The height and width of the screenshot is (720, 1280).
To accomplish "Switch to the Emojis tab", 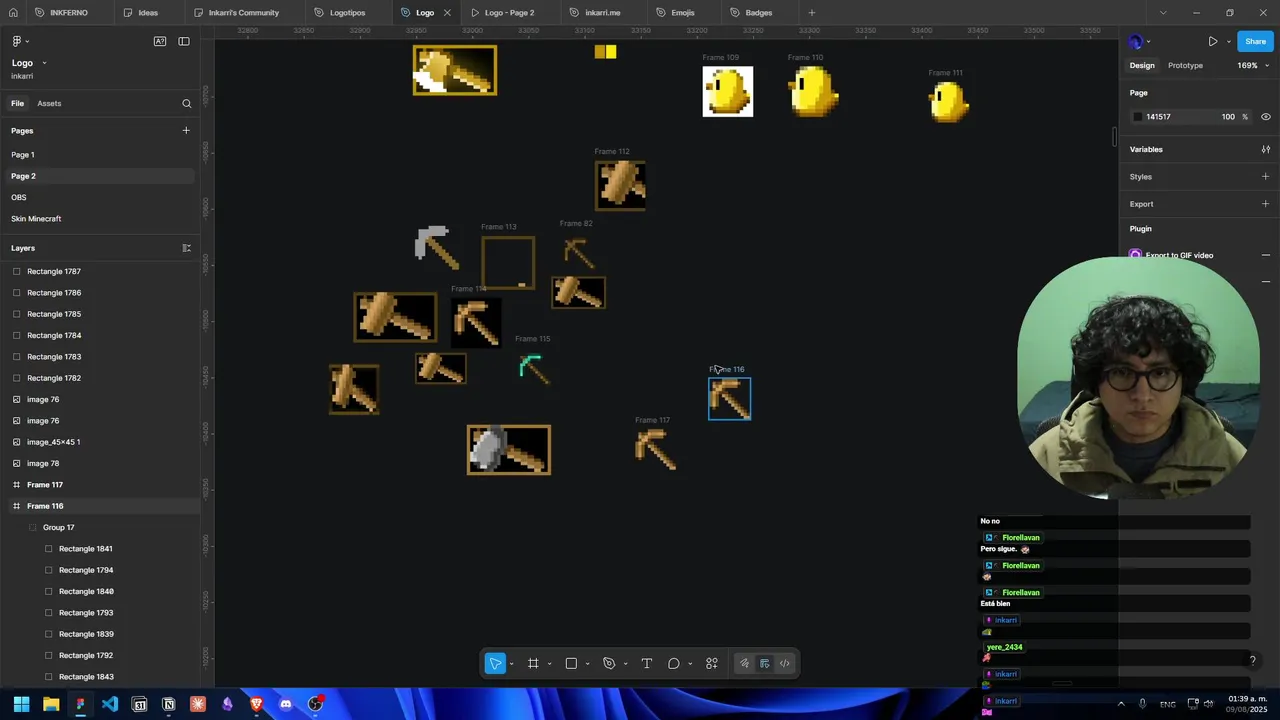I will [683, 13].
